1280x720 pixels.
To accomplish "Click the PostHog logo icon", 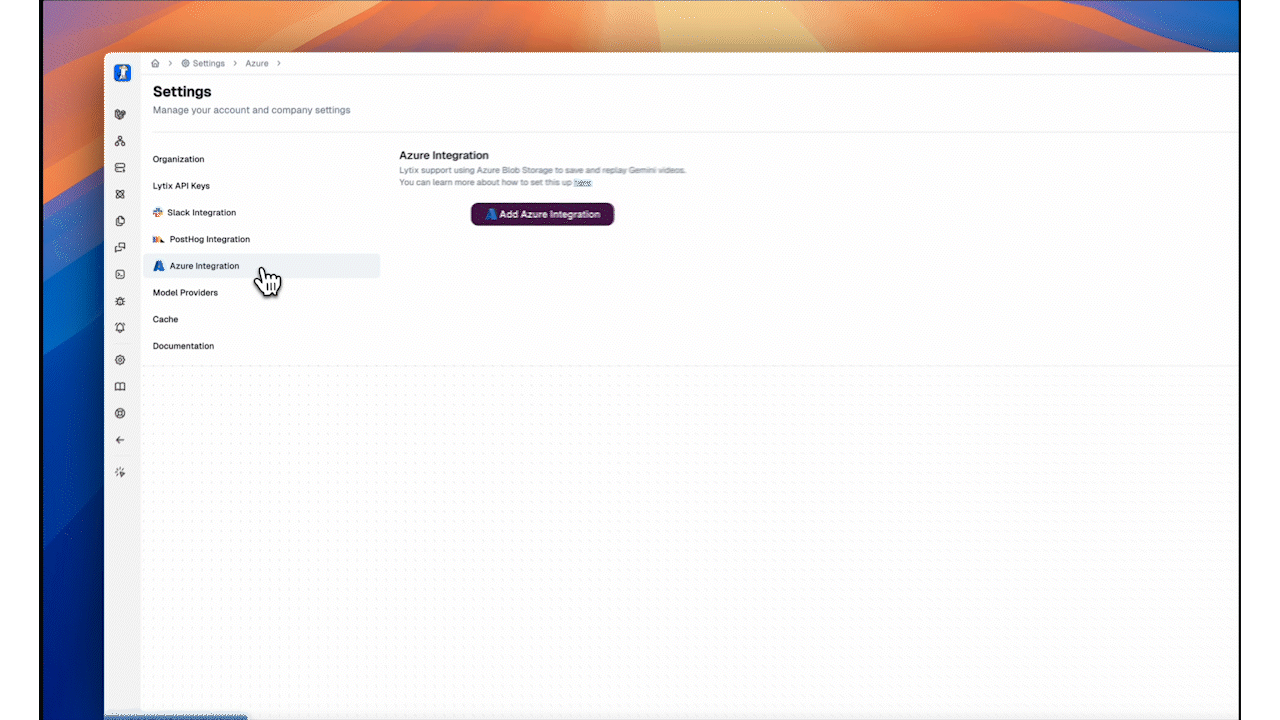I will click(159, 239).
